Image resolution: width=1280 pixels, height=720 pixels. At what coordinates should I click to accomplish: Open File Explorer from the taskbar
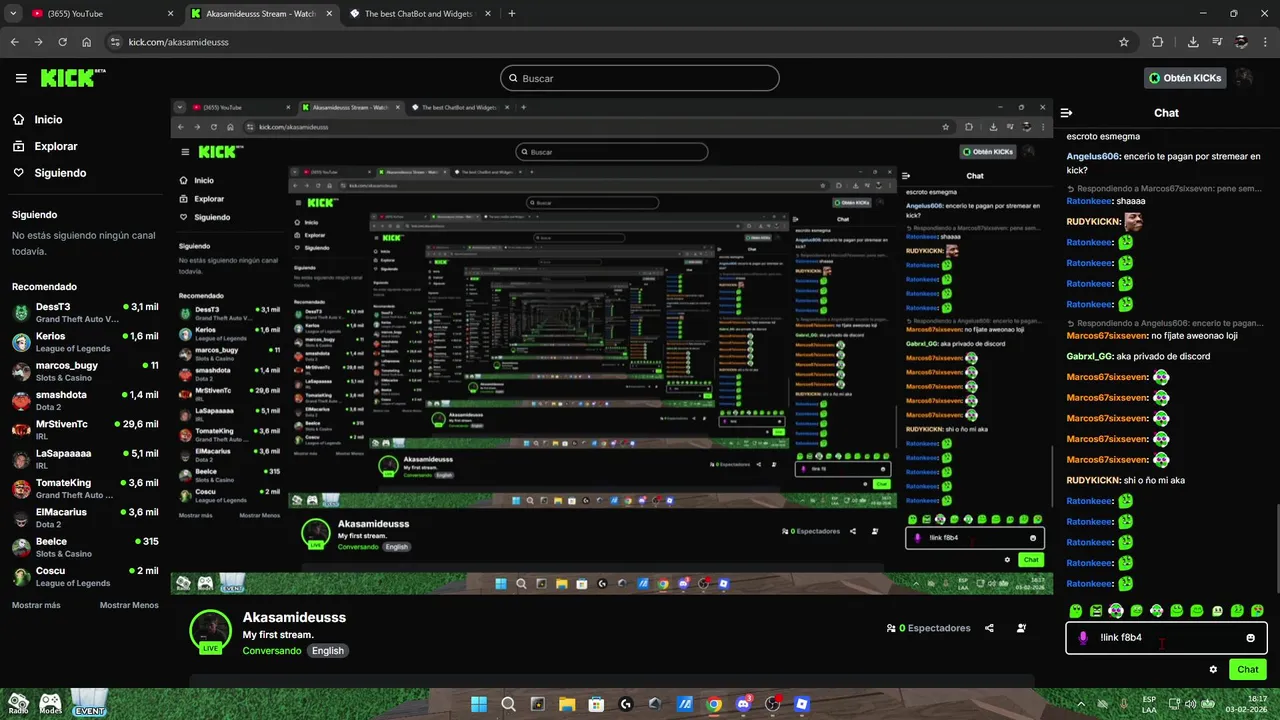(x=567, y=704)
